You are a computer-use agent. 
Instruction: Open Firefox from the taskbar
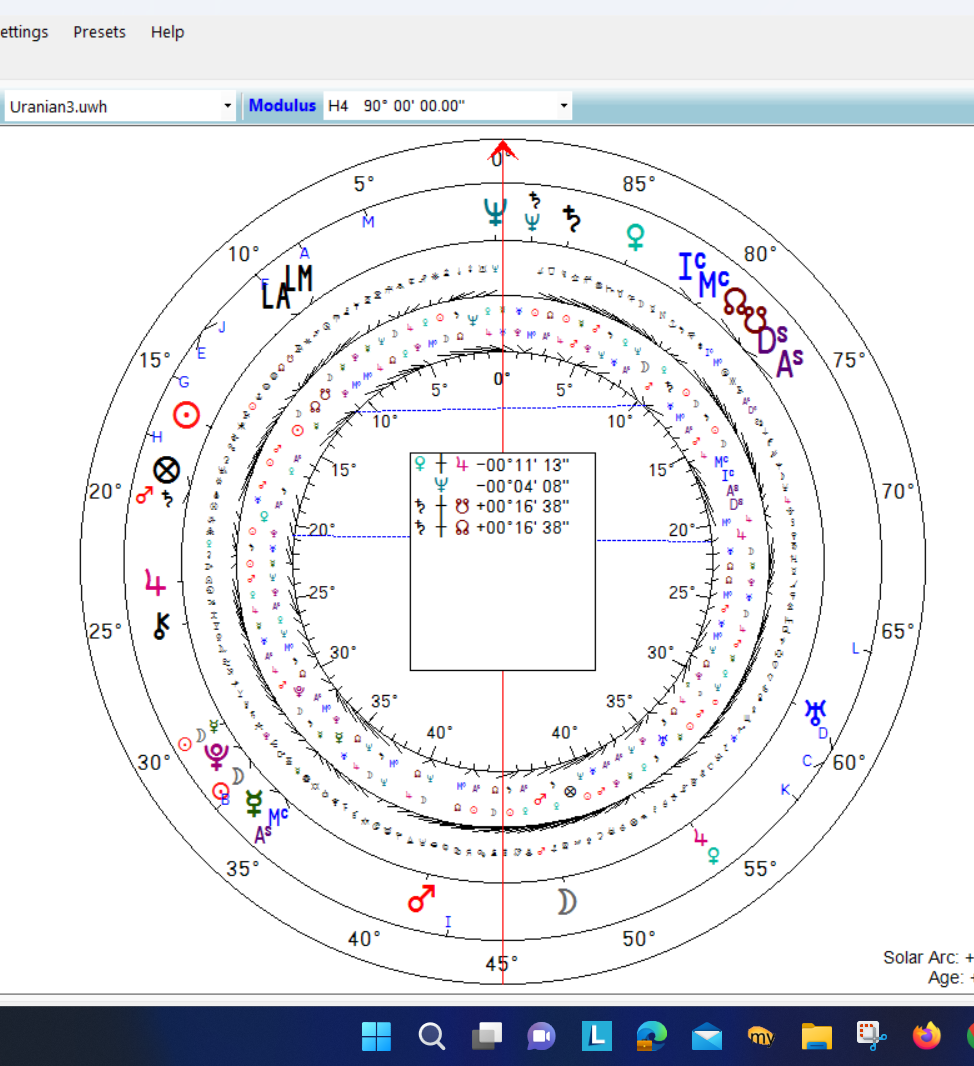(x=927, y=1037)
